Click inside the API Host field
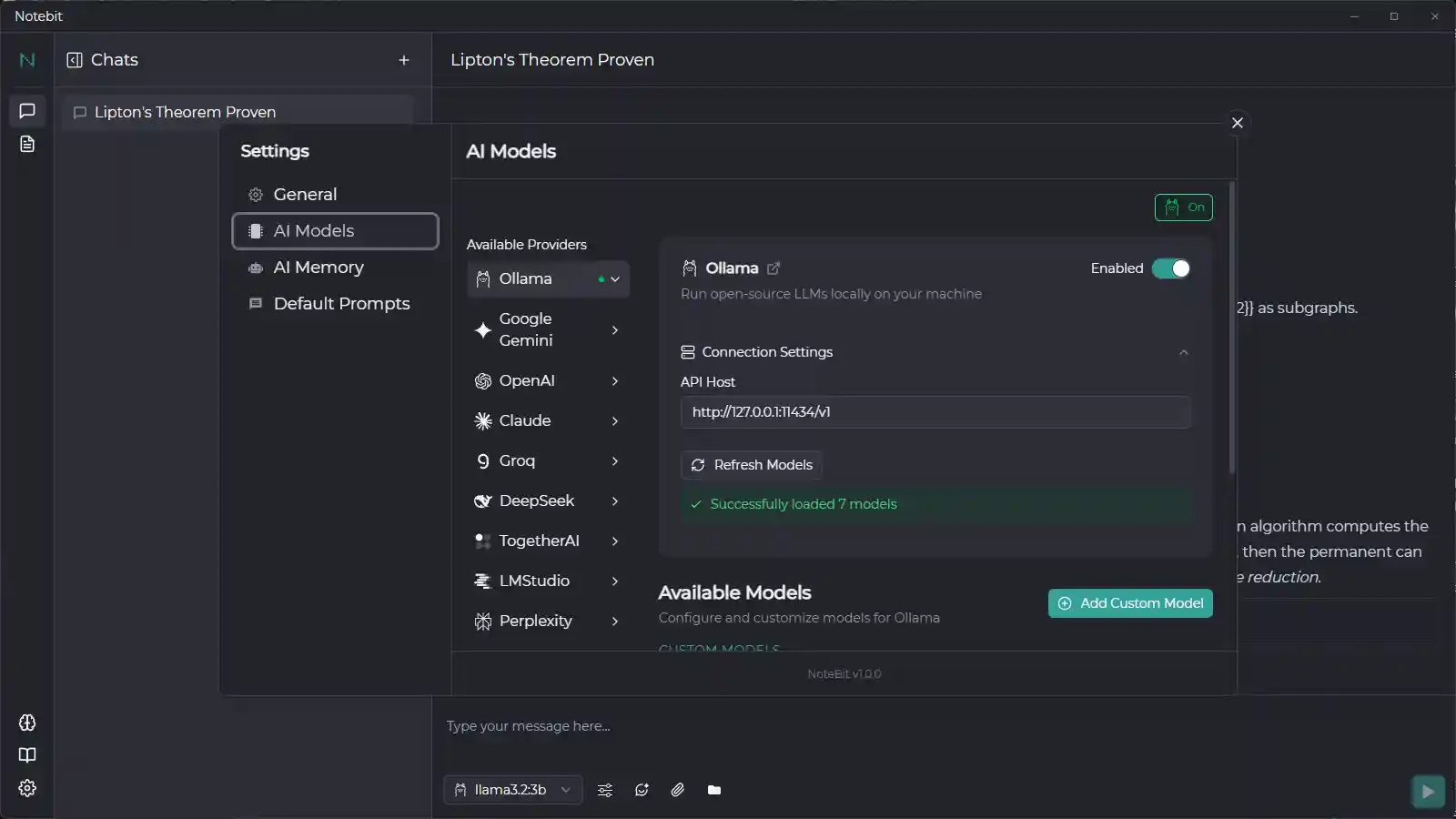 point(935,411)
